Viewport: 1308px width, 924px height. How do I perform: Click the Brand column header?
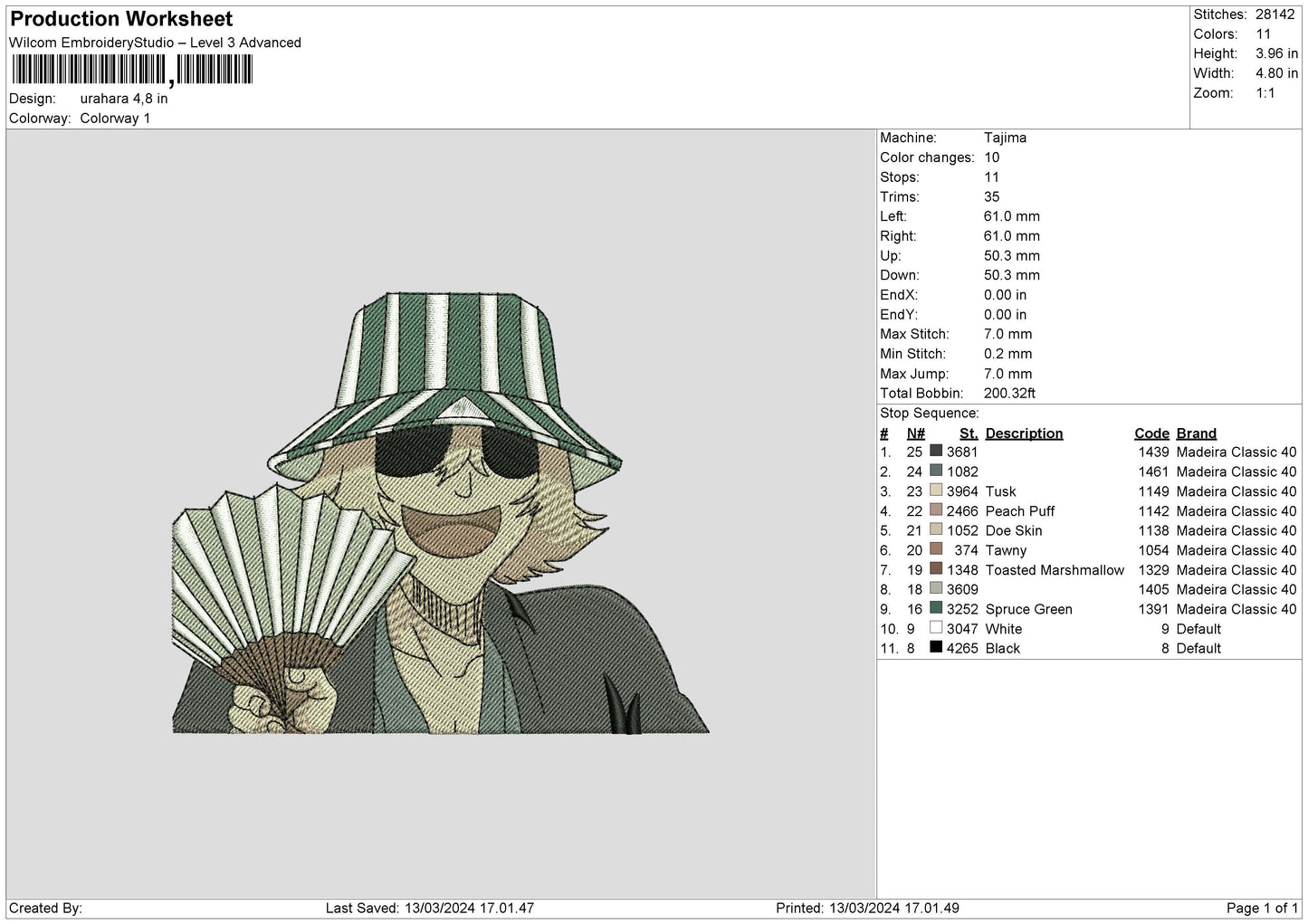click(x=1196, y=433)
